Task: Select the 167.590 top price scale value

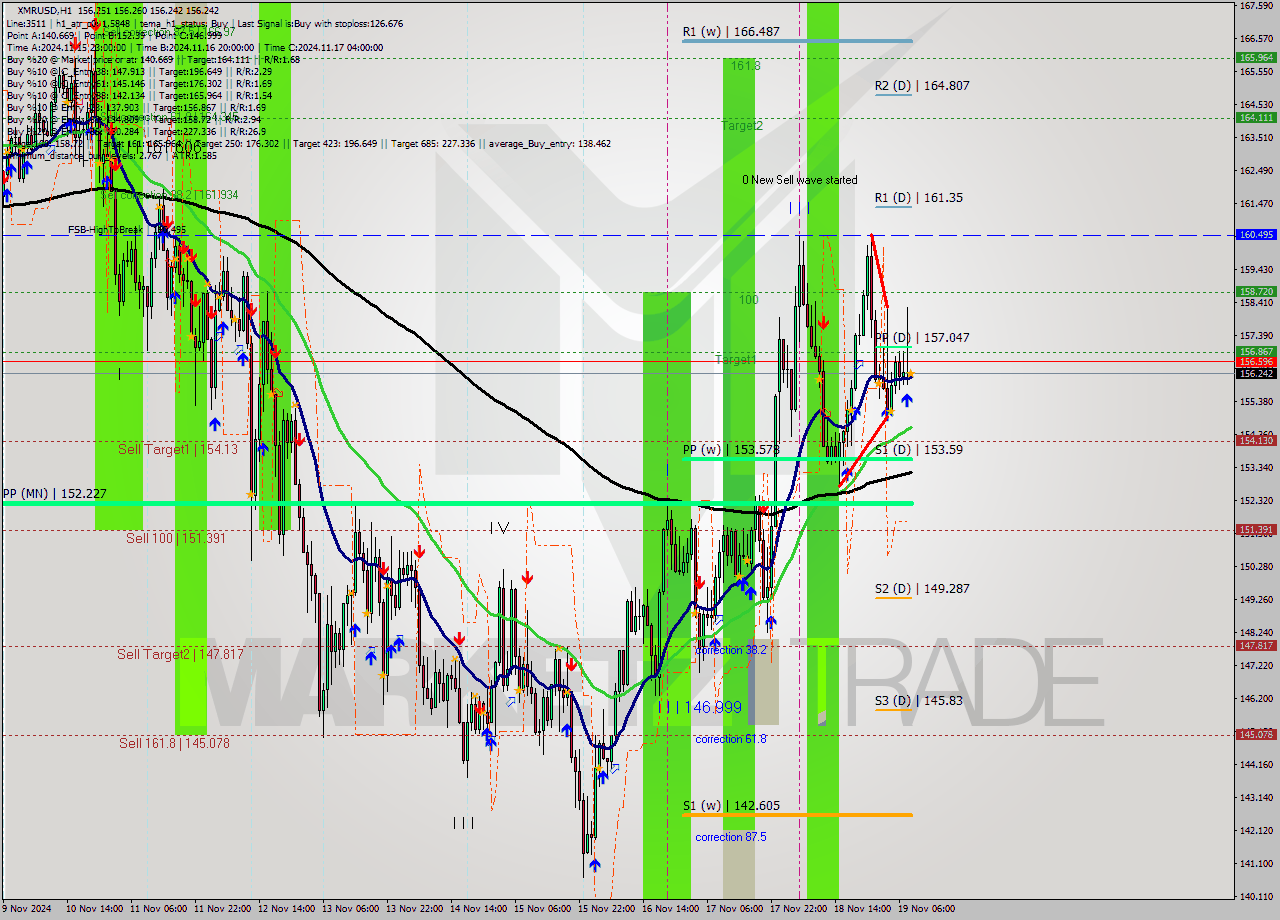Action: pos(1256,6)
